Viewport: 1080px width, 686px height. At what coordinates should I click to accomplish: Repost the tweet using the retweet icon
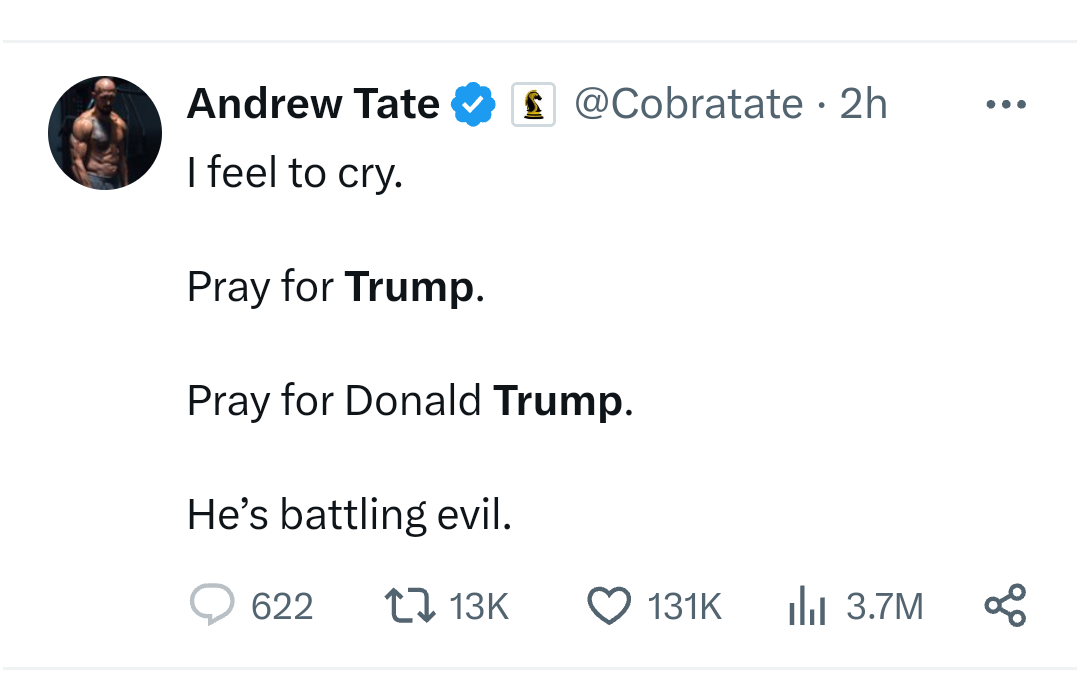pyautogui.click(x=408, y=605)
